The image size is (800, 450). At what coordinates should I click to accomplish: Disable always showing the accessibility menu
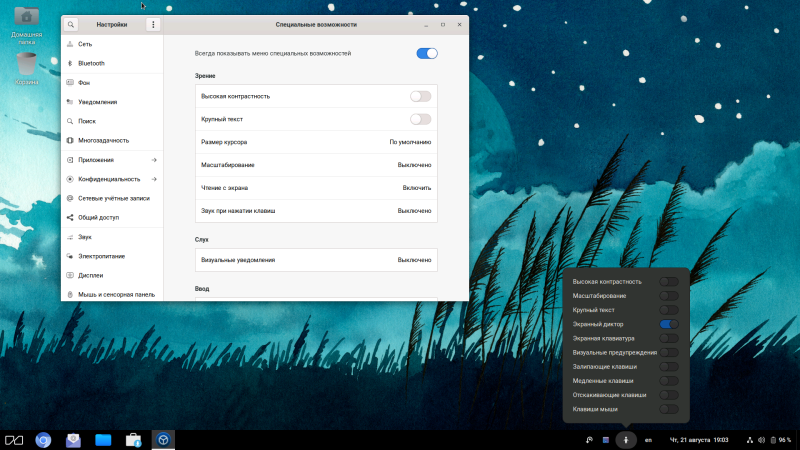point(427,53)
